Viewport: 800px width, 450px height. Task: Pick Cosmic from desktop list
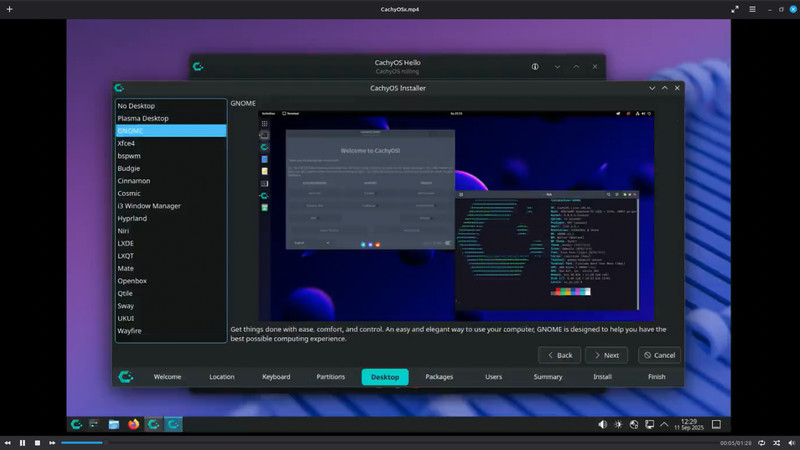pos(171,193)
